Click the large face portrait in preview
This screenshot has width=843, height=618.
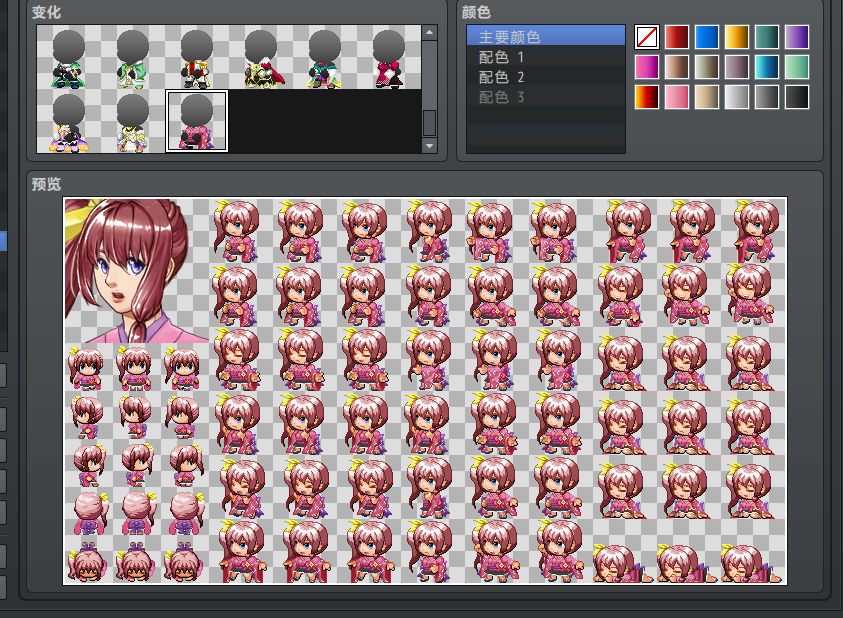pos(137,271)
